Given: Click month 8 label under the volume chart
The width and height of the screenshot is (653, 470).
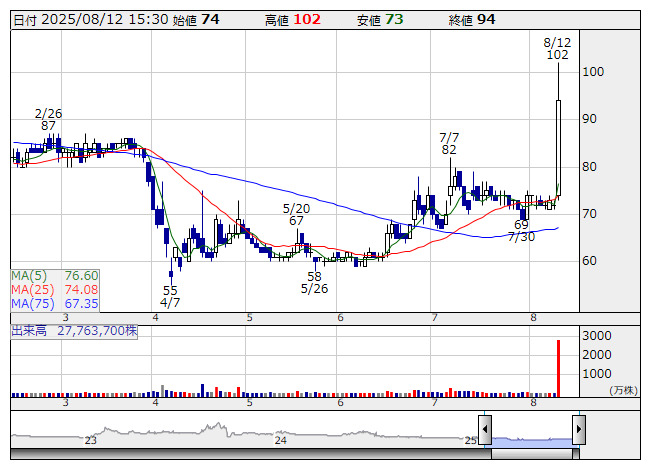Looking at the screenshot, I should pyautogui.click(x=533, y=403).
